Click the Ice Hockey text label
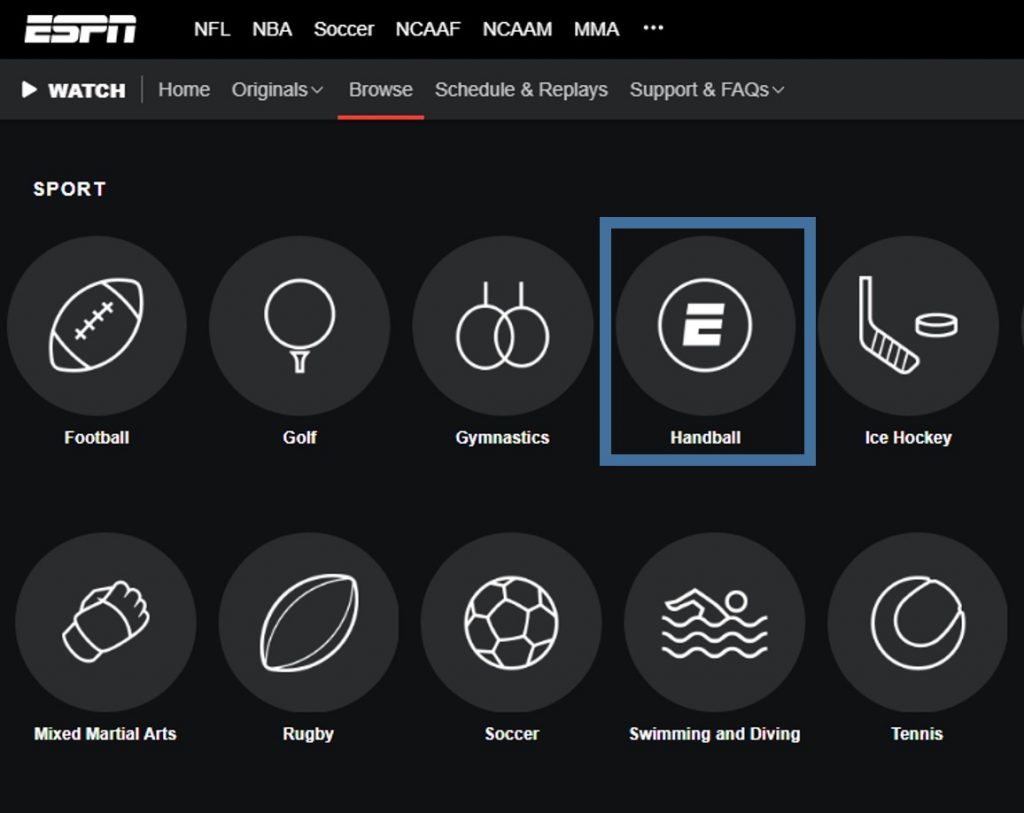This screenshot has width=1024, height=813. [x=908, y=438]
